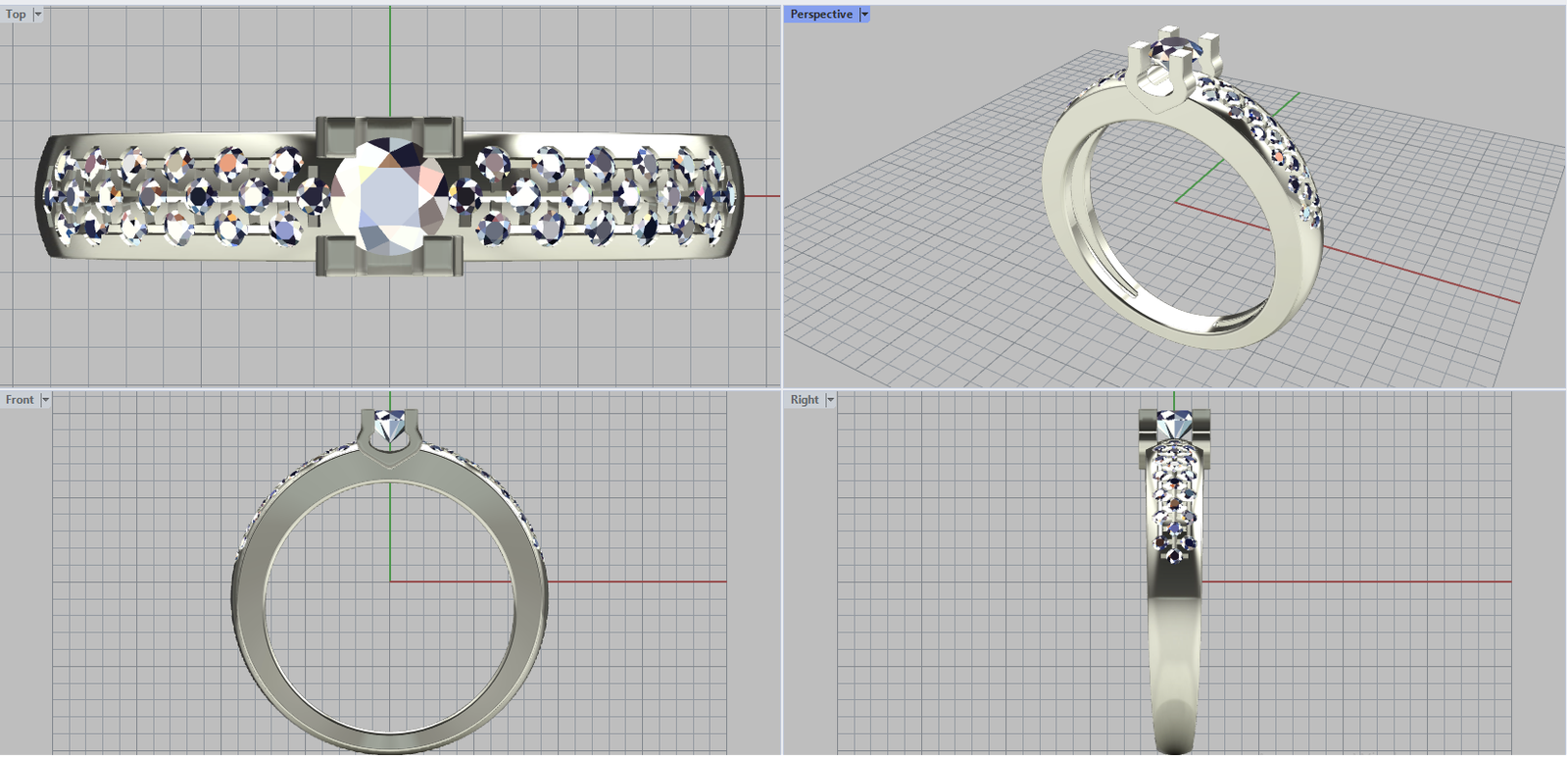This screenshot has height=757, width=1568.
Task: Click the Perspective viewport title
Action: click(821, 15)
